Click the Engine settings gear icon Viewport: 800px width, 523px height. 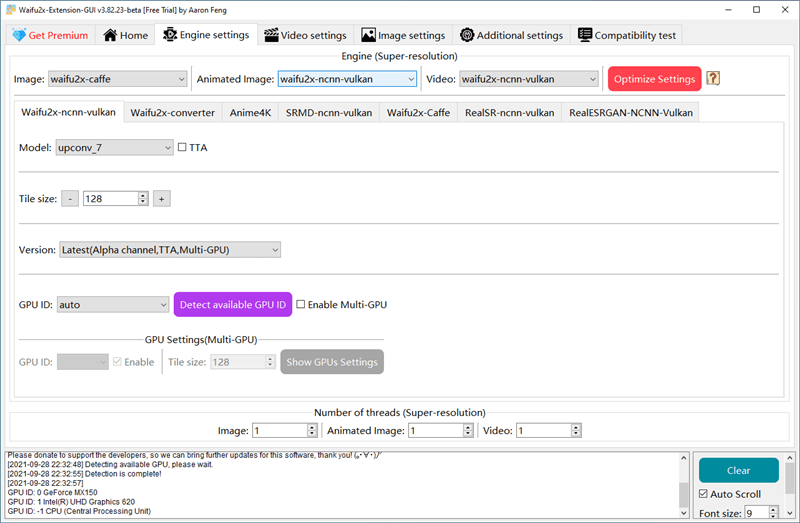pyautogui.click(x=170, y=35)
